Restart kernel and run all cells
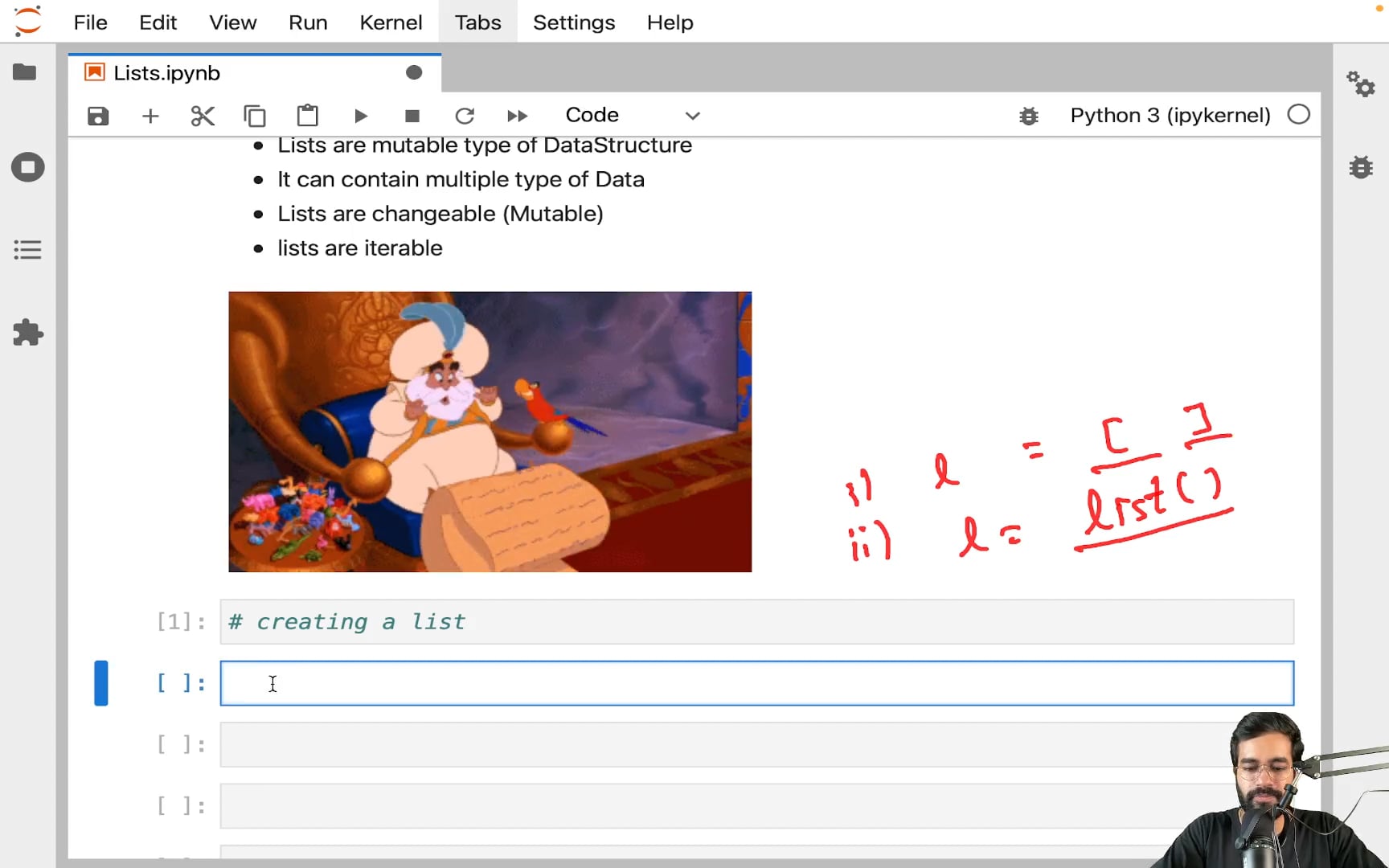Screen dimensions: 1389x868 [517, 116]
